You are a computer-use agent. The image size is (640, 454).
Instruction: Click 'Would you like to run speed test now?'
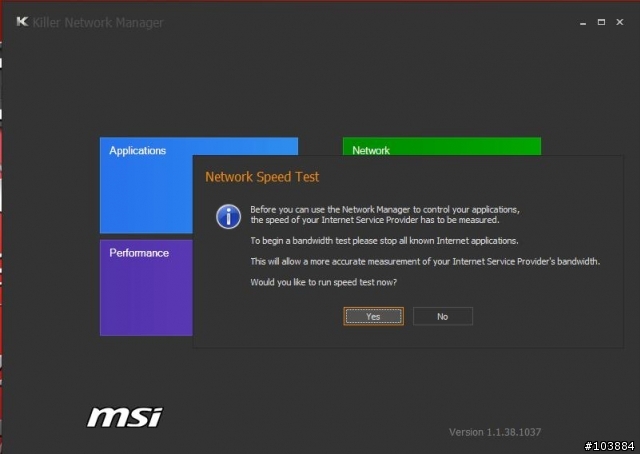point(324,282)
